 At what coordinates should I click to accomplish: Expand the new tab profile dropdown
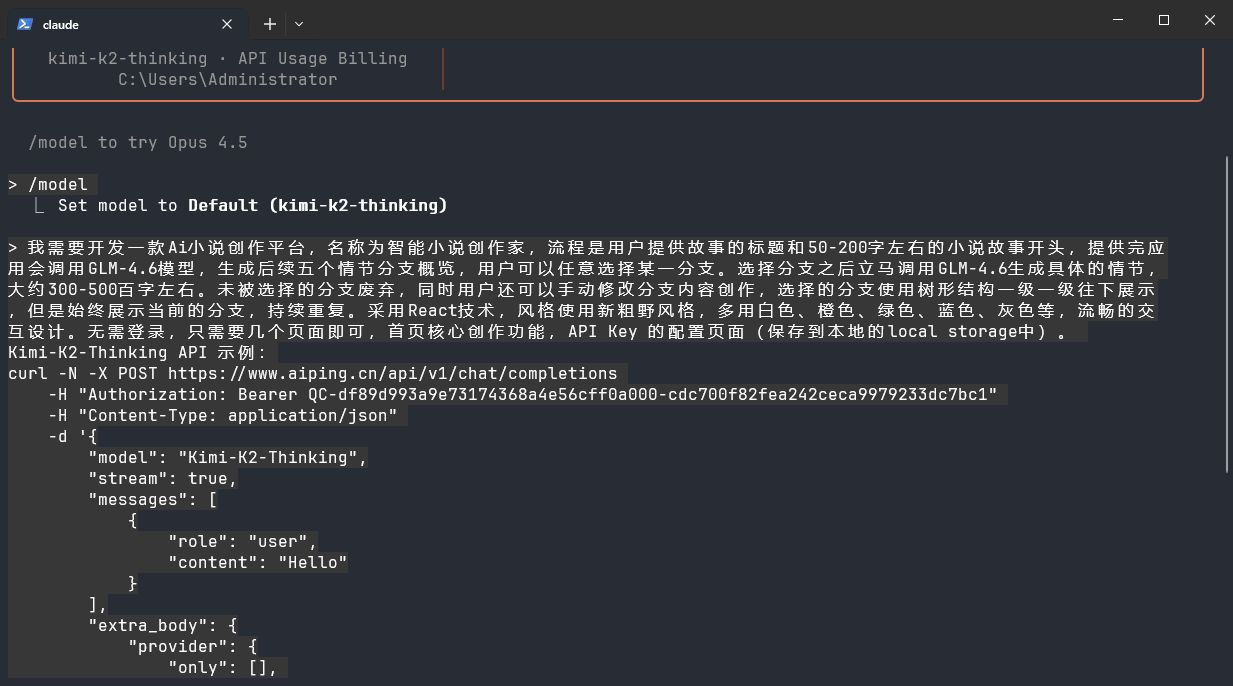(x=299, y=24)
